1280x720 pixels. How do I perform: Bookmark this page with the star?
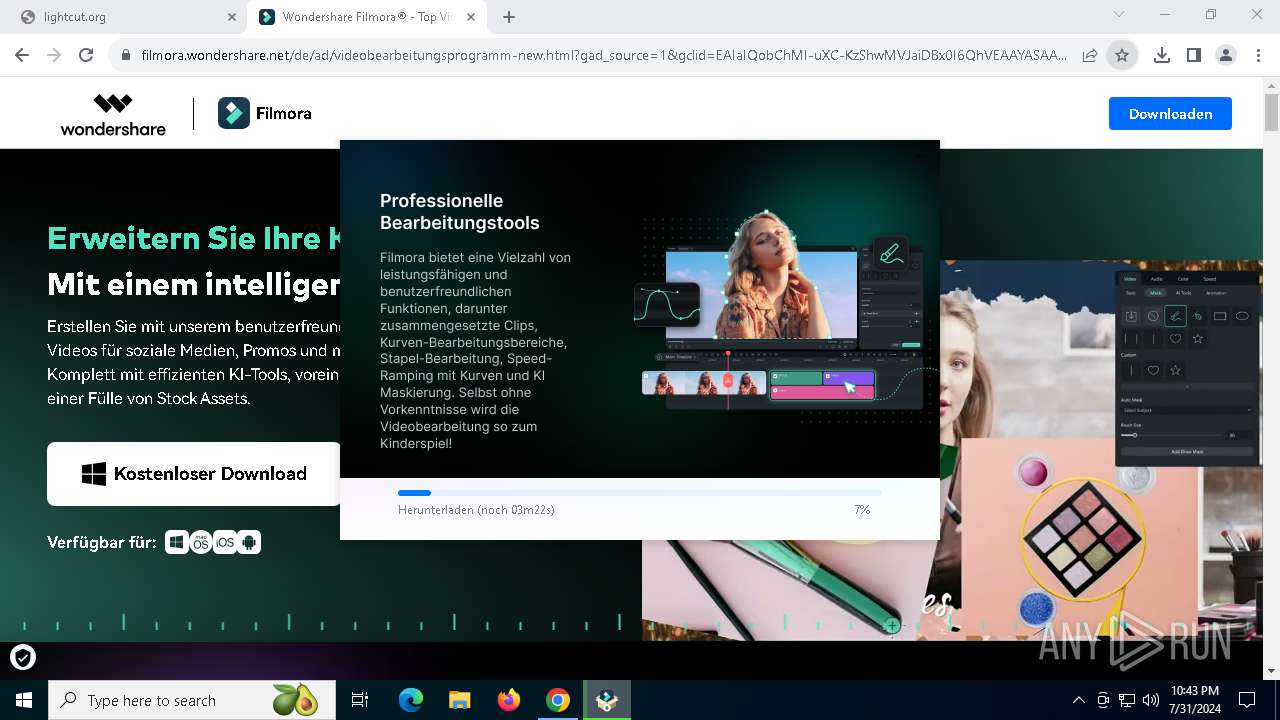coord(1122,56)
